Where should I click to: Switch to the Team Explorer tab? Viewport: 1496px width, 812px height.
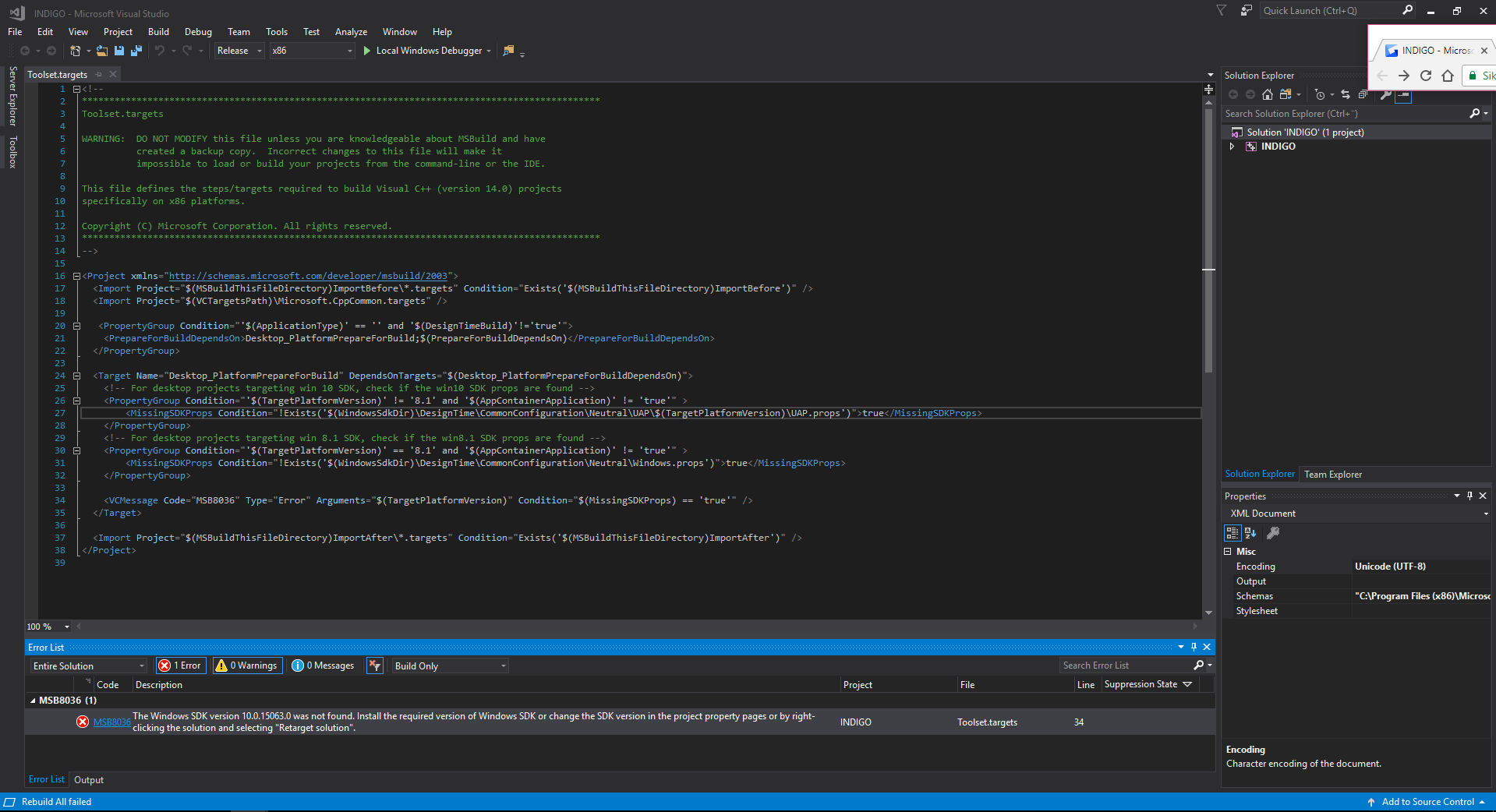1333,475
